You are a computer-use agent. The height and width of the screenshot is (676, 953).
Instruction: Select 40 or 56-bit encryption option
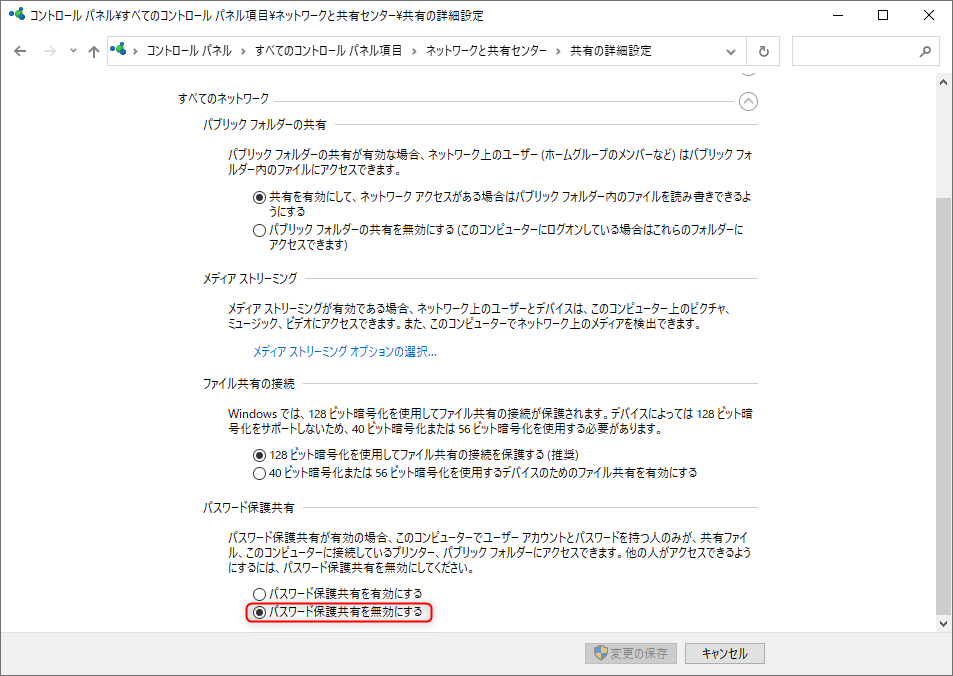pos(260,474)
